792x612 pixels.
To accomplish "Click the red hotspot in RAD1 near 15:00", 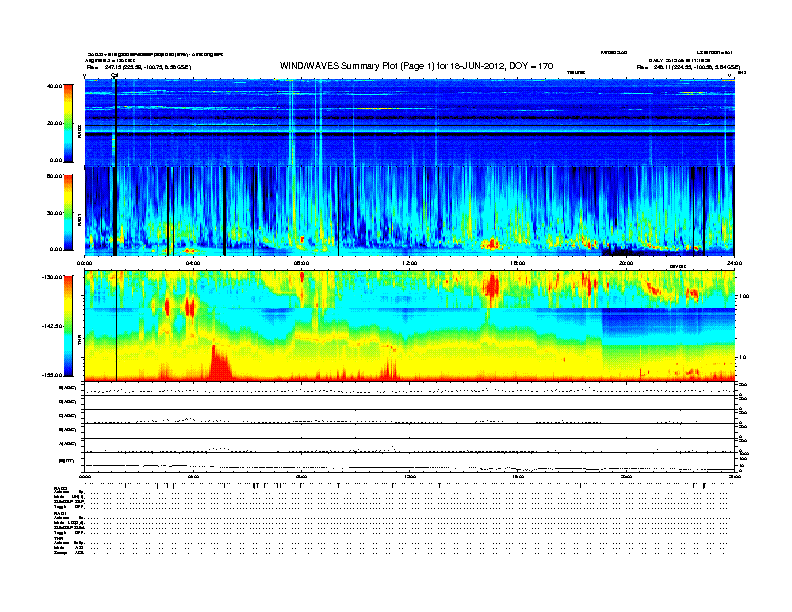I will (x=490, y=244).
